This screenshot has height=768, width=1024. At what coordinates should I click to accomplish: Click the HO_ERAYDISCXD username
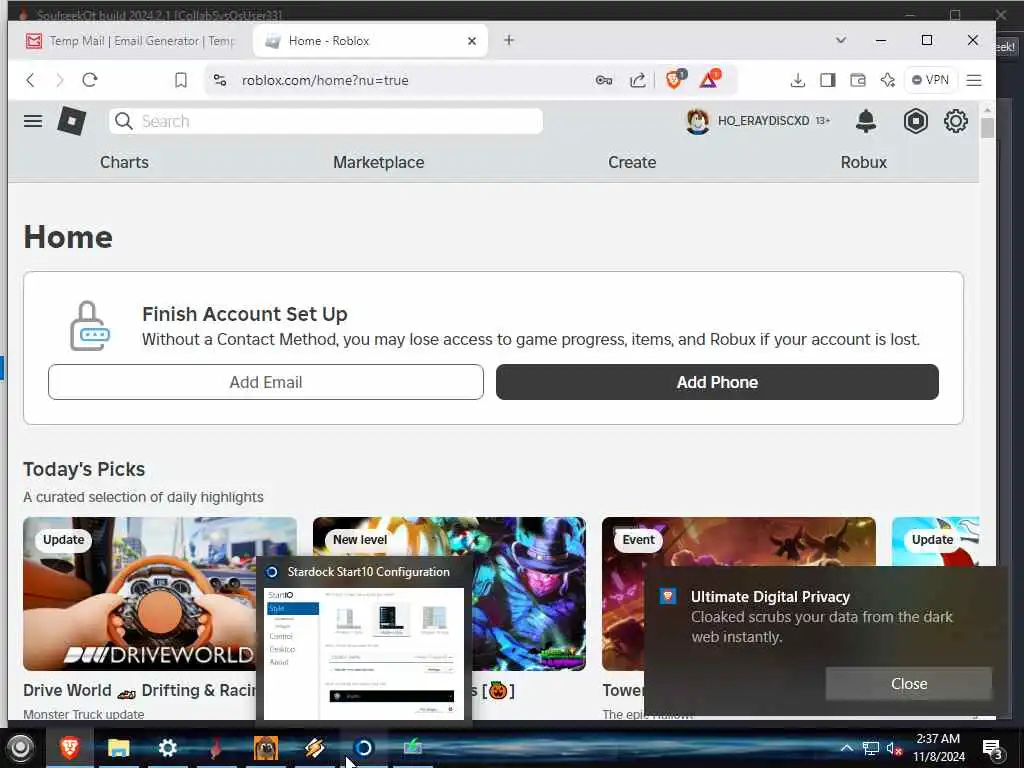pos(763,121)
